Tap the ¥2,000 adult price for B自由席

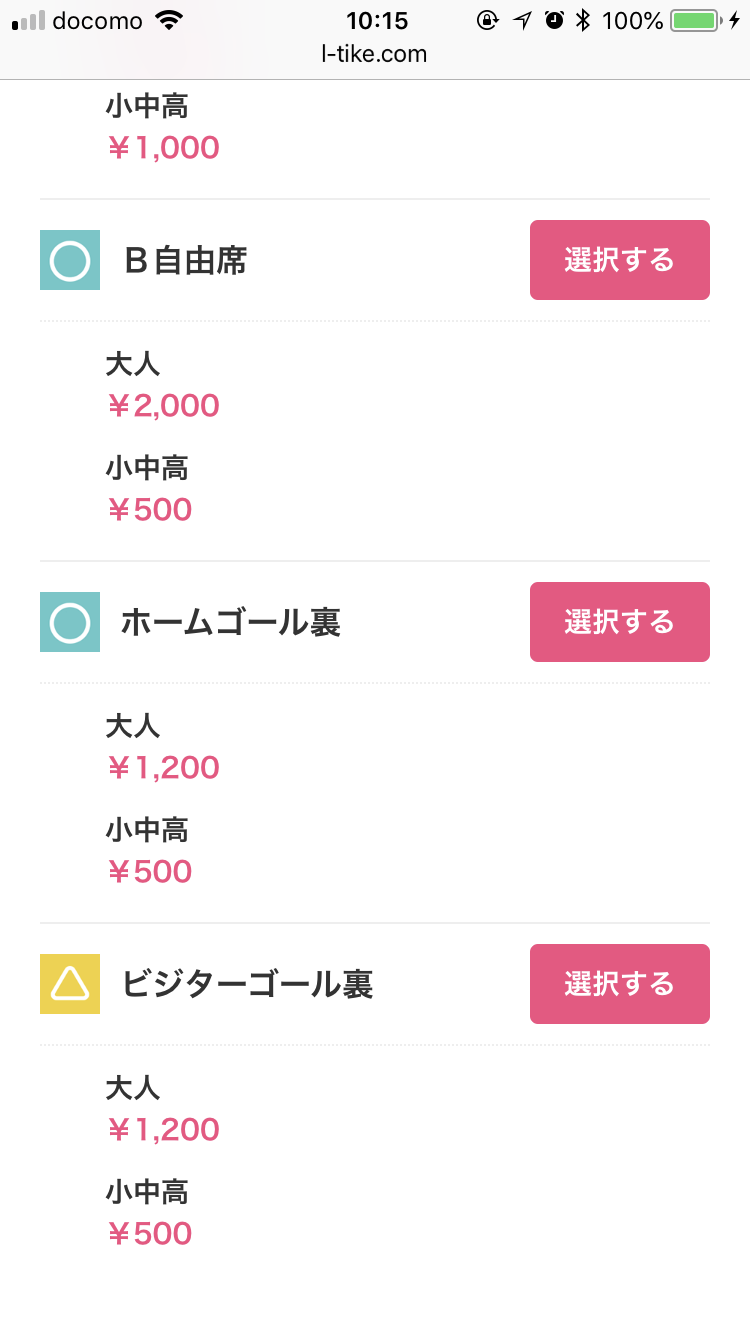coord(163,406)
